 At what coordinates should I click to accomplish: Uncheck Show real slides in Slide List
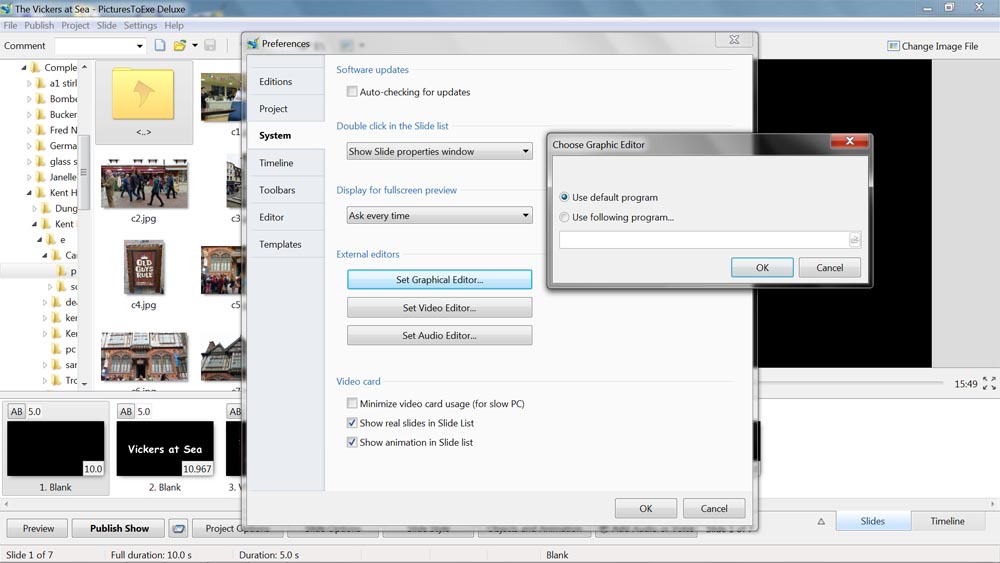click(x=352, y=423)
